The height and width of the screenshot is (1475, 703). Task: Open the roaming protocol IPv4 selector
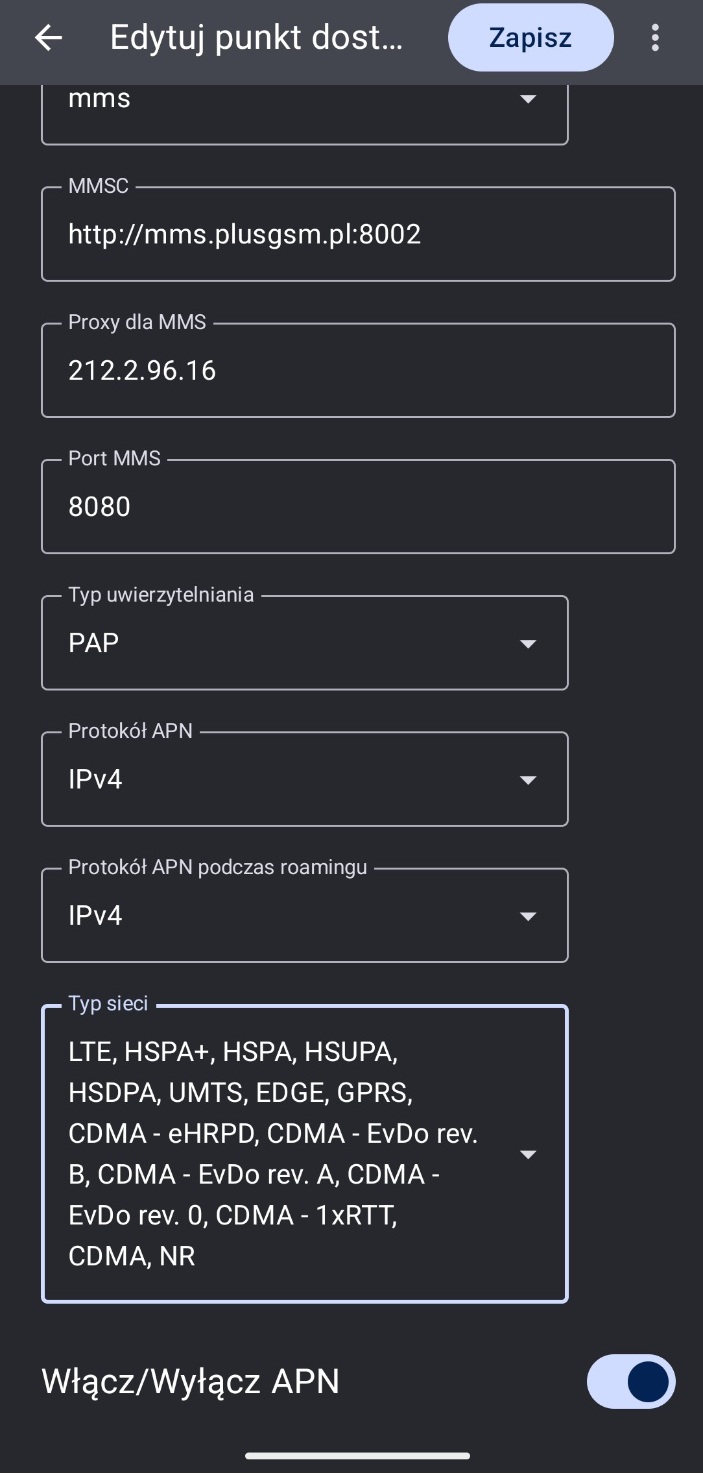click(304, 915)
